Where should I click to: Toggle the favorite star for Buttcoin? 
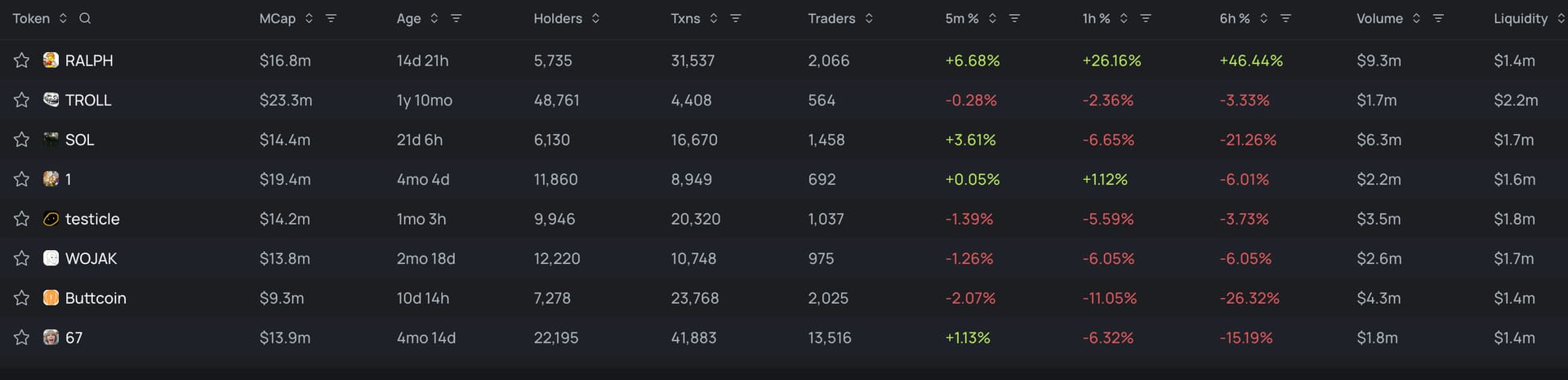pos(22,298)
